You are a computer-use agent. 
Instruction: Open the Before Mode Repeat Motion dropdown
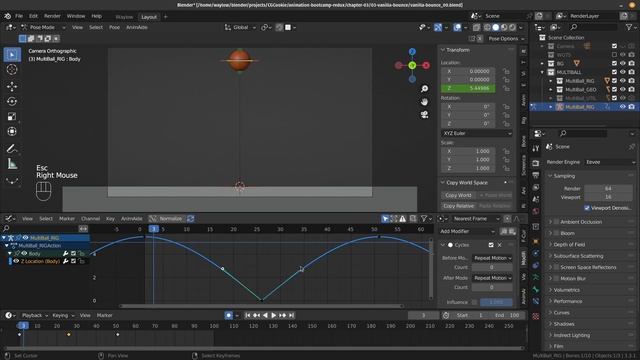click(x=492, y=258)
